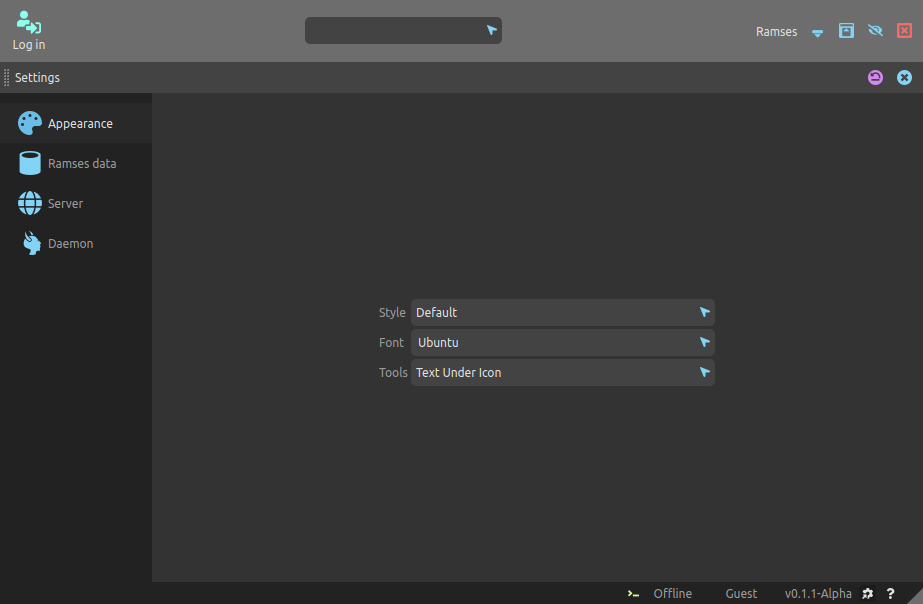Click the palette icon beside Appearance
Viewport: 923px width, 604px height.
(30, 124)
